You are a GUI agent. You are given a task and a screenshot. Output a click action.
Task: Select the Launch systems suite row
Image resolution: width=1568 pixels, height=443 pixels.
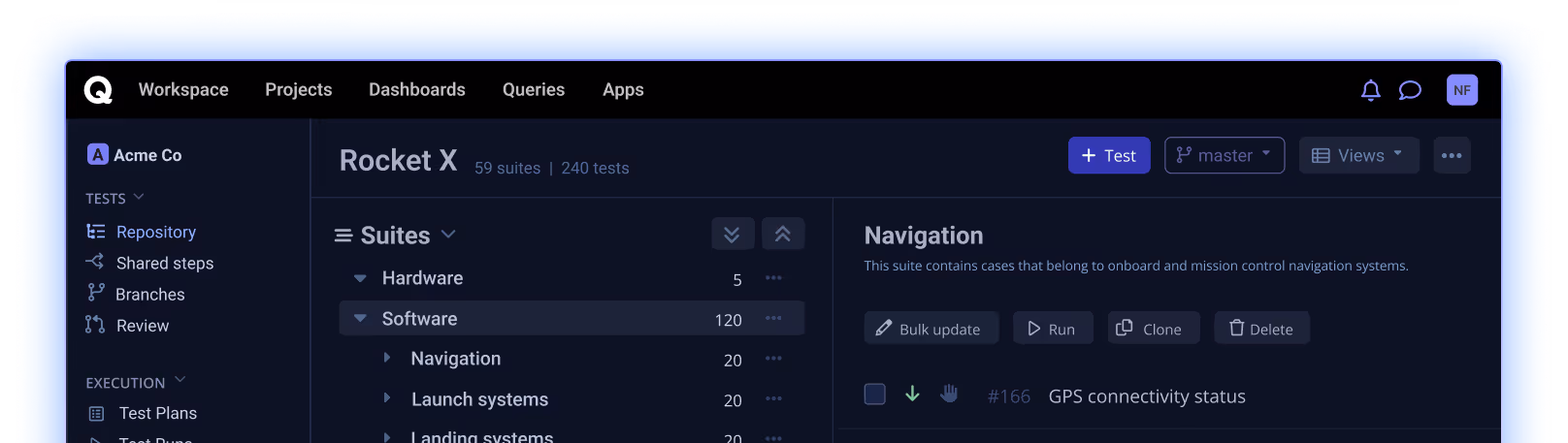click(x=572, y=399)
